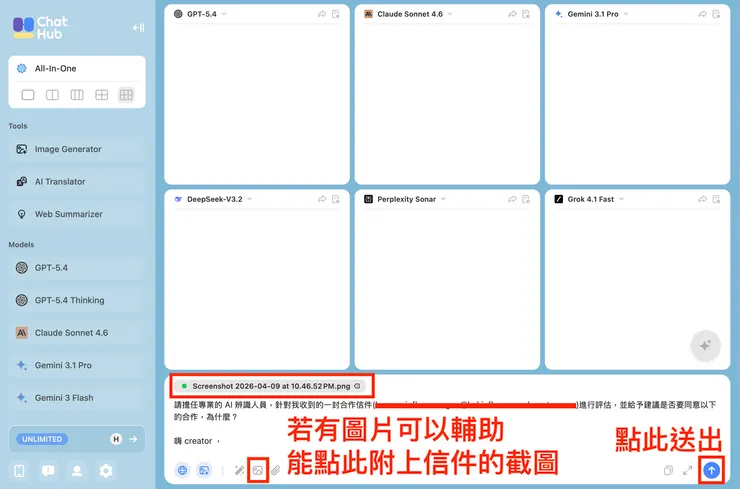Open the Grok 4.1 Fast model dropdown
Screen dimensions: 740x489
point(622,199)
